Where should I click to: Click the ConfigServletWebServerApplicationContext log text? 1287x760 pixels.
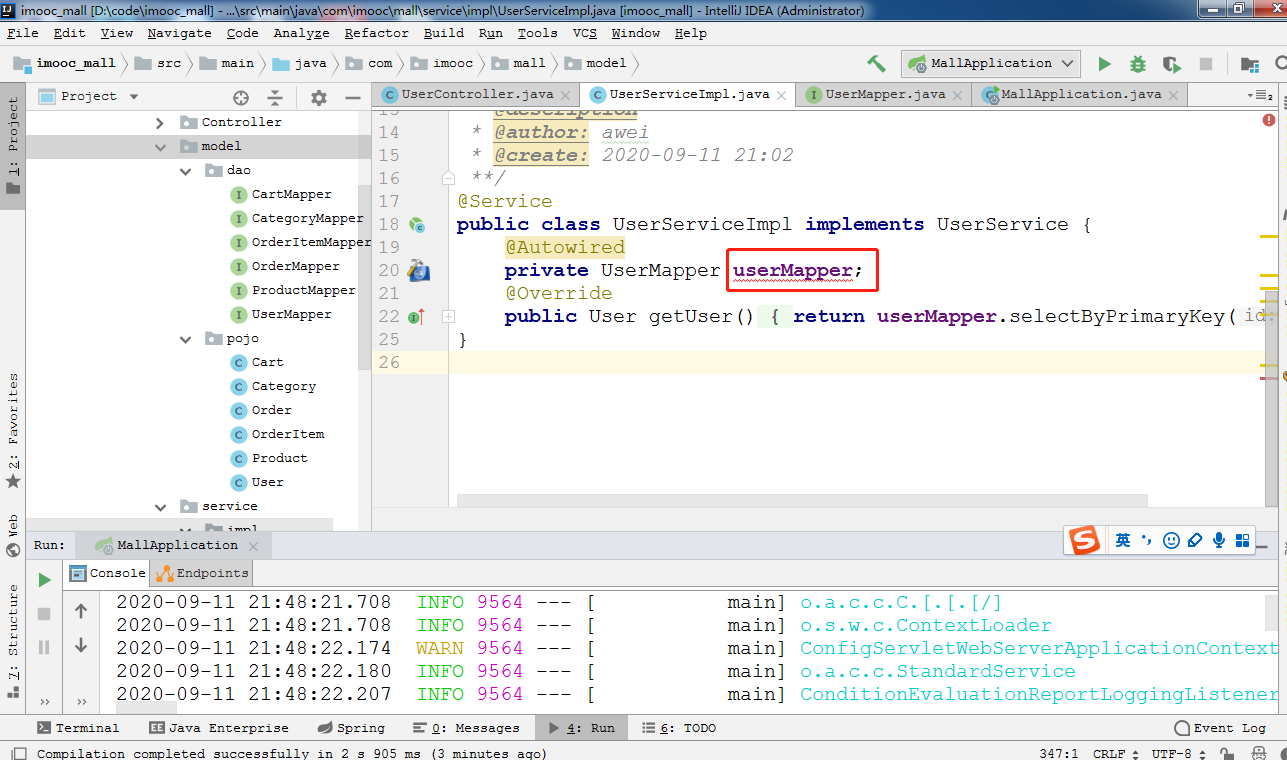(1039, 648)
